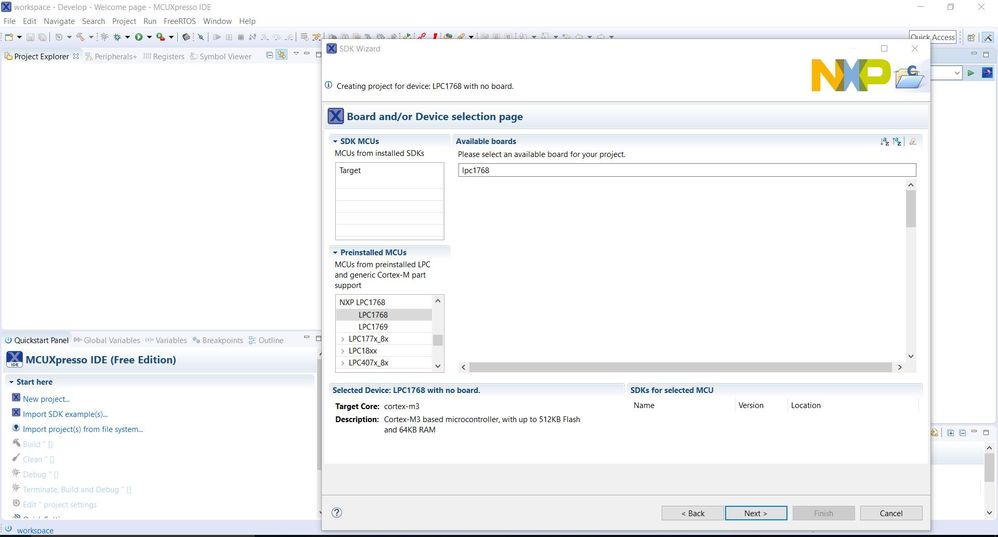
Task: Open the FreeRTOS menu
Action: pos(179,21)
